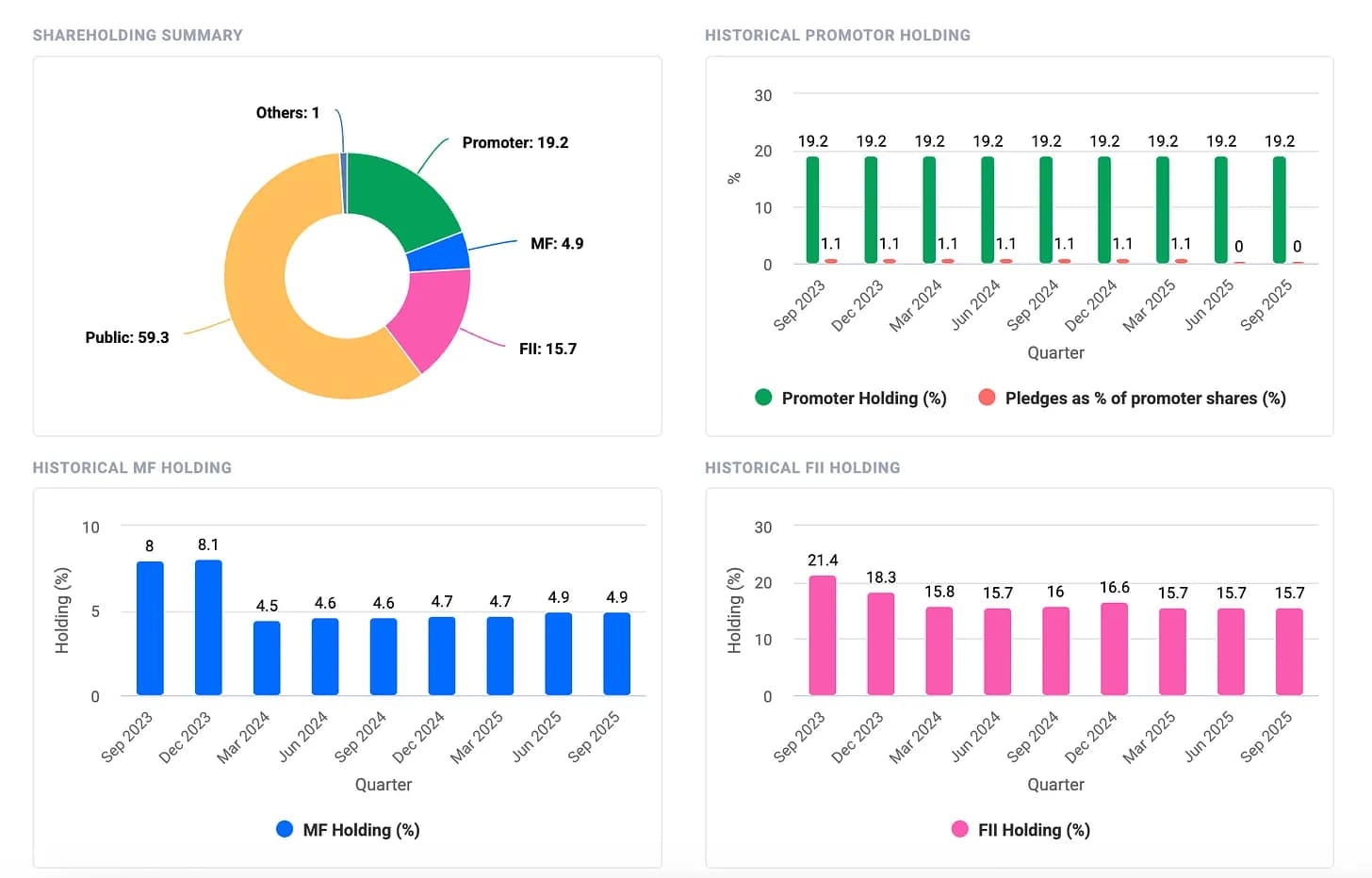The height and width of the screenshot is (878, 1372).
Task: Click the green Sep 2024 promoter holding bar
Action: (1047, 209)
